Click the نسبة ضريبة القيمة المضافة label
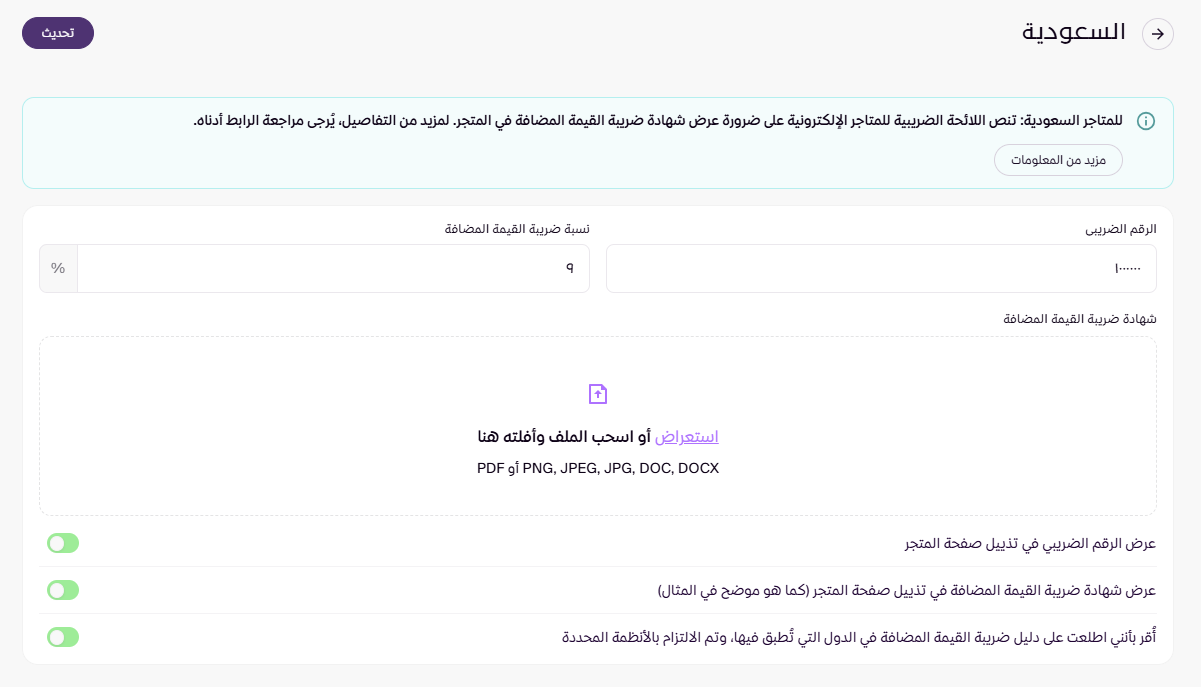 pyautogui.click(x=517, y=229)
